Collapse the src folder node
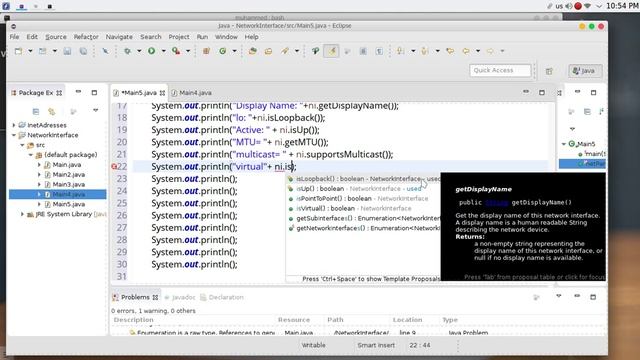 tap(22, 145)
